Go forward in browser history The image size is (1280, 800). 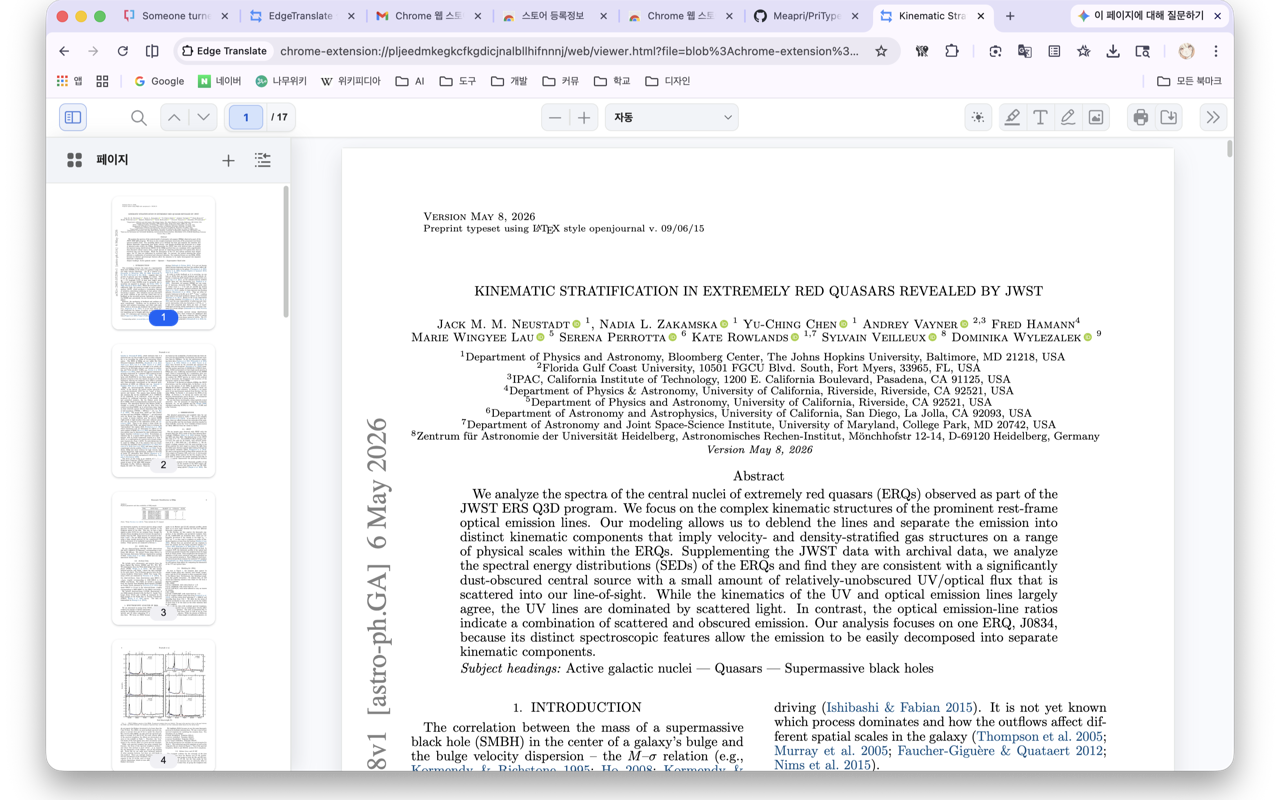click(x=93, y=51)
